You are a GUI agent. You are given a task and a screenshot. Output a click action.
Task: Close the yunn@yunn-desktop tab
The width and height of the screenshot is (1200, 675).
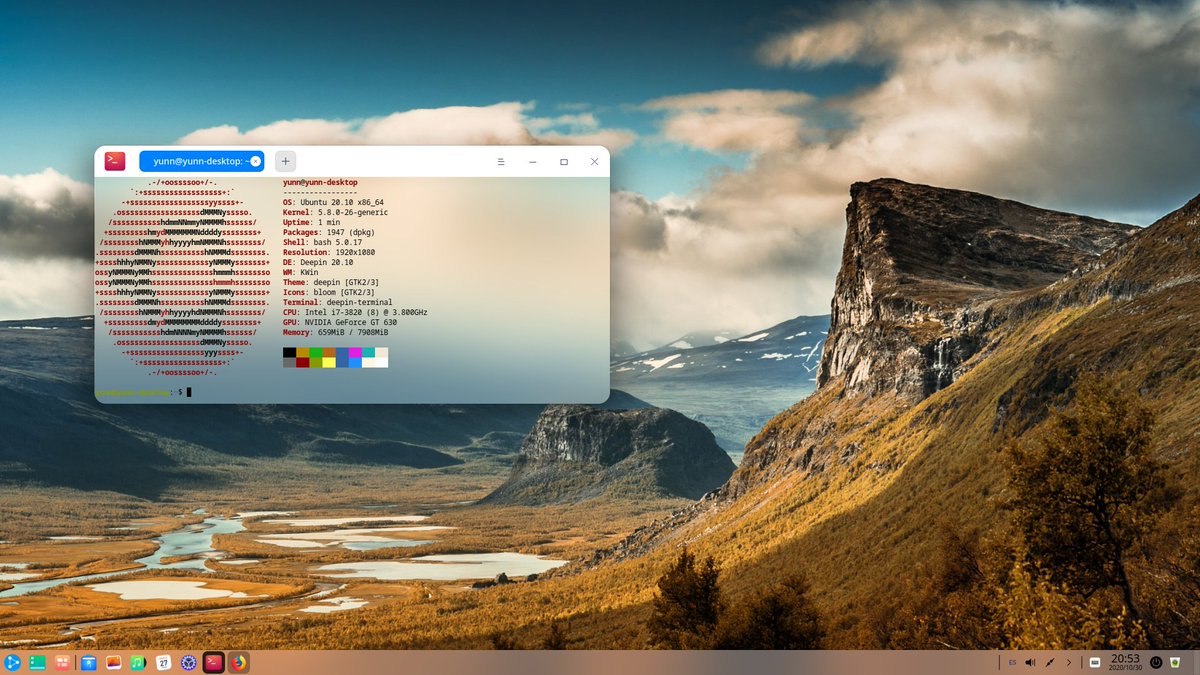[255, 161]
